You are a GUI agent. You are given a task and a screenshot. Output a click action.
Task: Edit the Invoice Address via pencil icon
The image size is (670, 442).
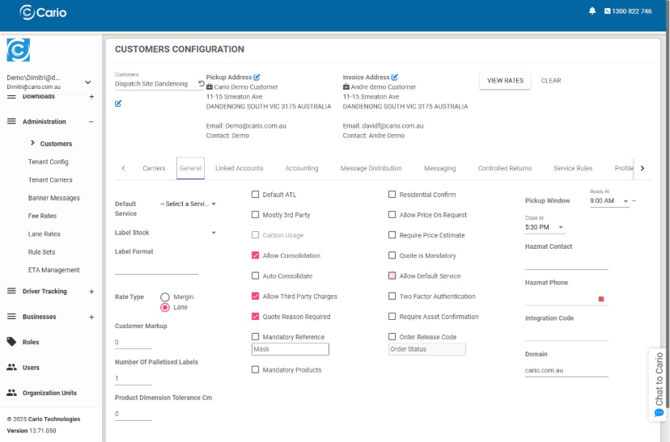click(x=395, y=77)
